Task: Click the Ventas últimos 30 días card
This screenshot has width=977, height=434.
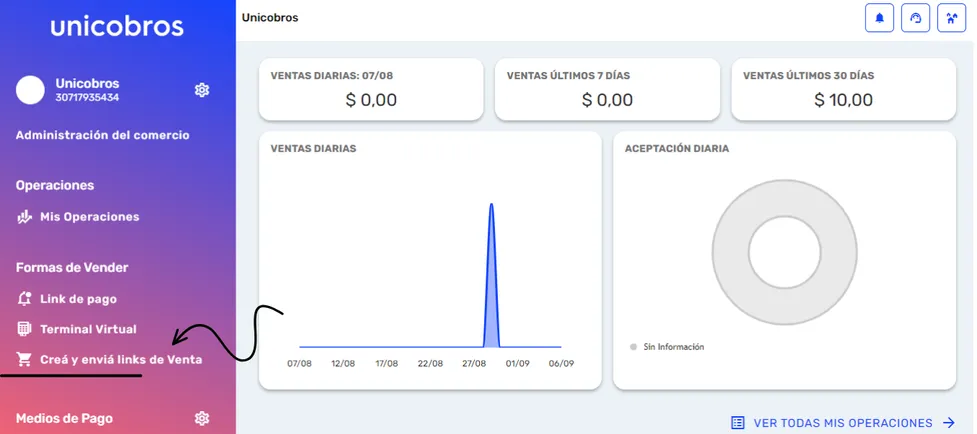Action: tap(843, 89)
